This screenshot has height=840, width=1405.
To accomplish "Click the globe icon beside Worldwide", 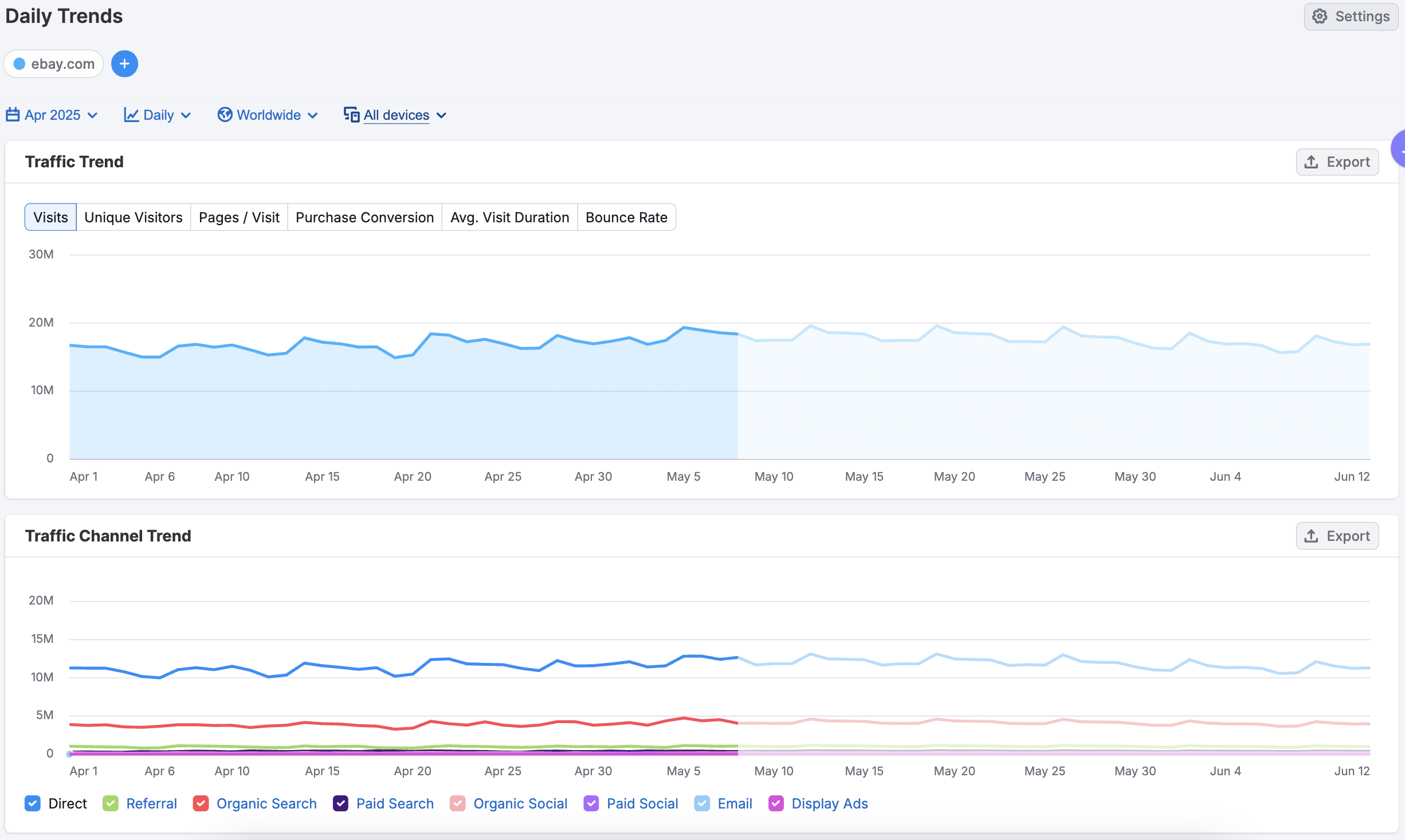I will point(225,115).
